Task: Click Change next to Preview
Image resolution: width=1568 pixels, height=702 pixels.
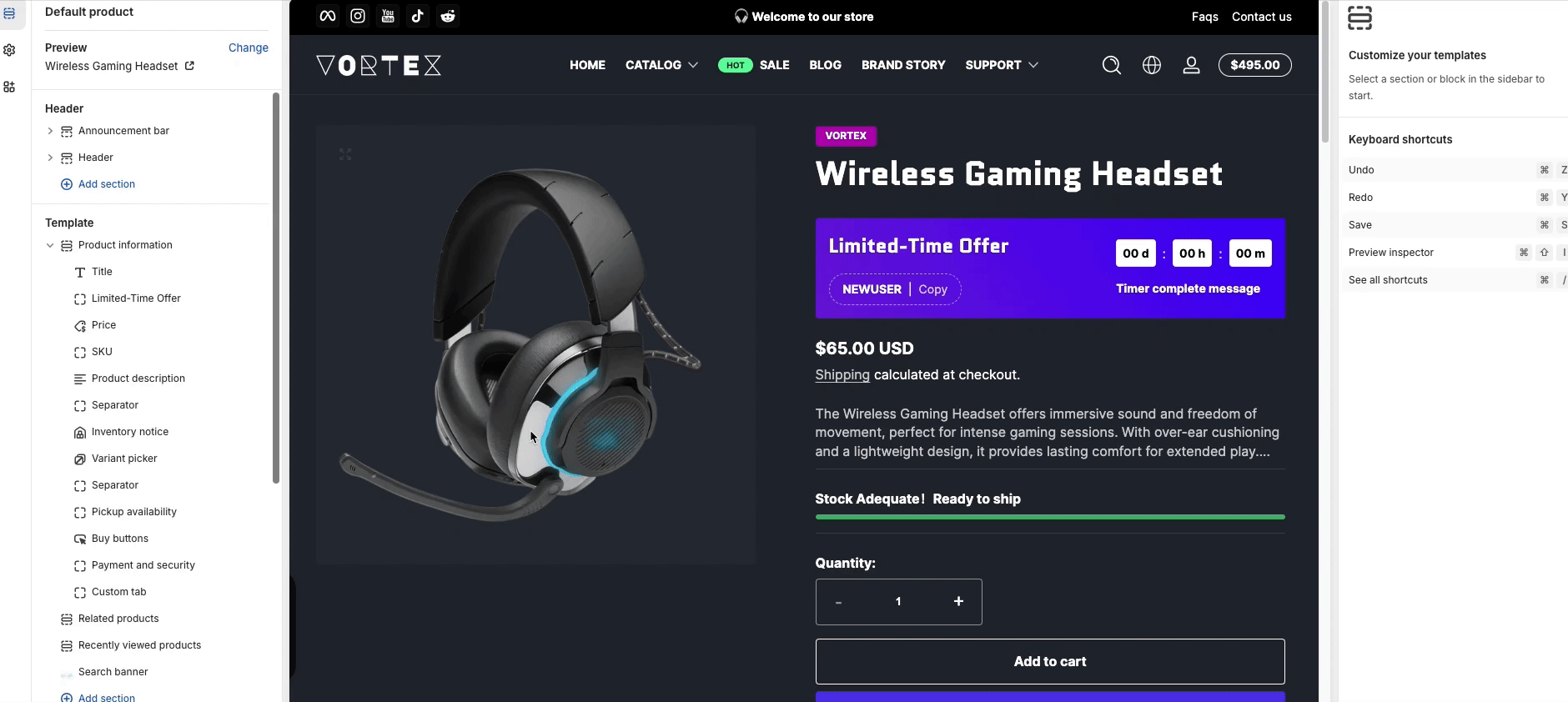Action: pos(248,48)
